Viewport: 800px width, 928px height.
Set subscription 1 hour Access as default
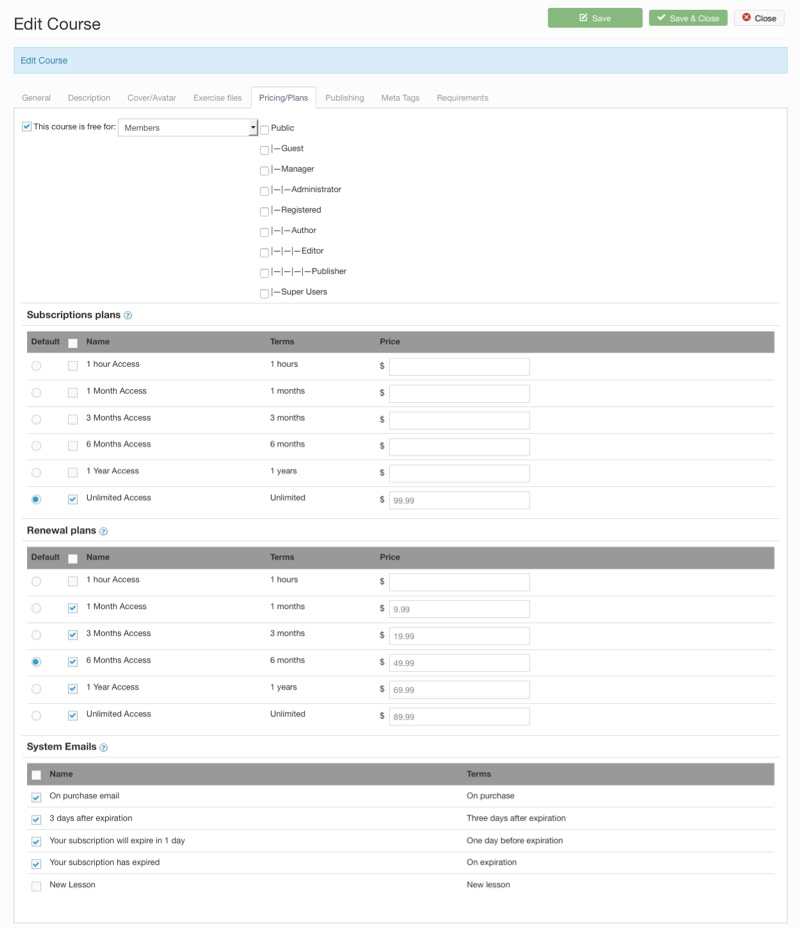[36, 366]
